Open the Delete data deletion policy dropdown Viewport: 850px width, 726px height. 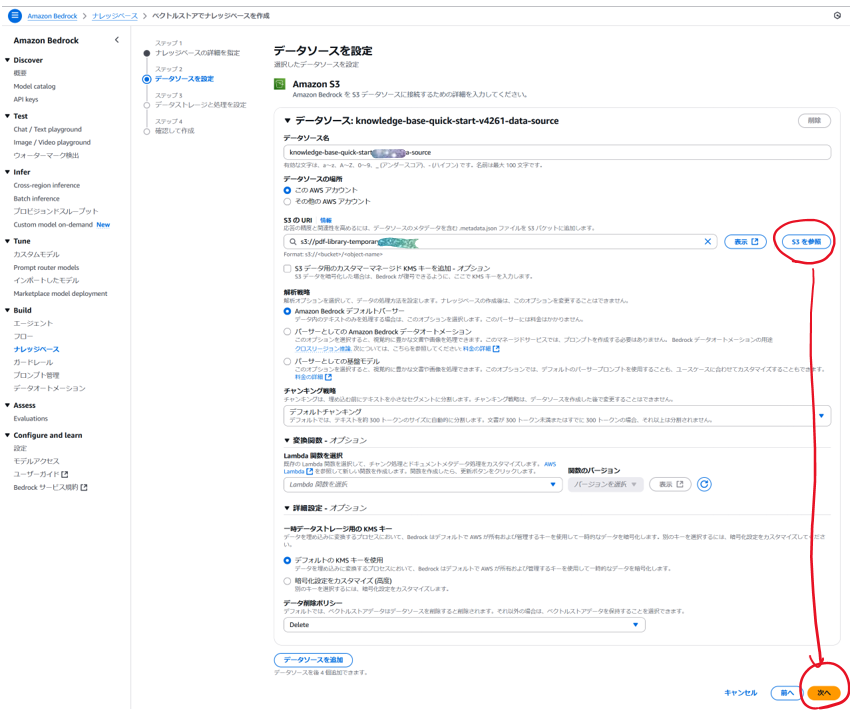(464, 625)
